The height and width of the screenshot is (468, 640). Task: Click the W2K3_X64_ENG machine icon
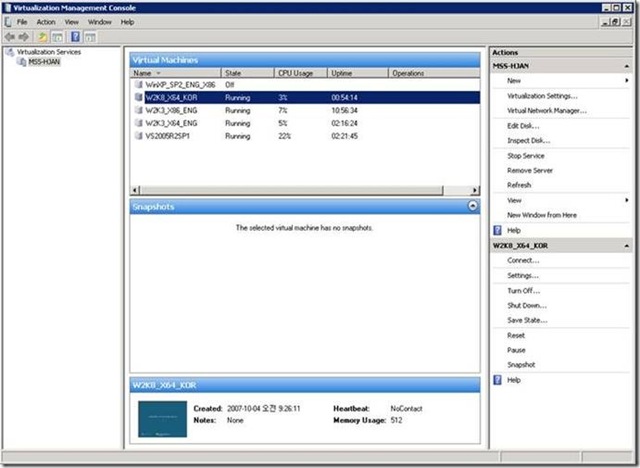click(138, 123)
